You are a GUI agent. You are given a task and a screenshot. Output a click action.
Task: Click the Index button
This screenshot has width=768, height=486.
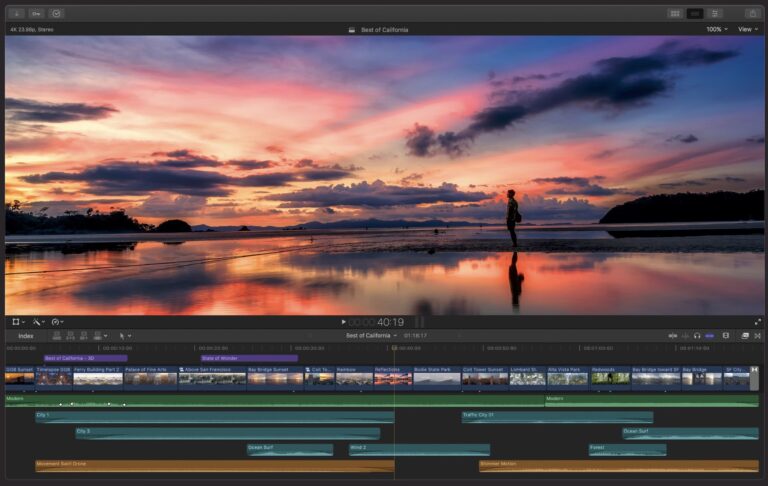(26, 336)
